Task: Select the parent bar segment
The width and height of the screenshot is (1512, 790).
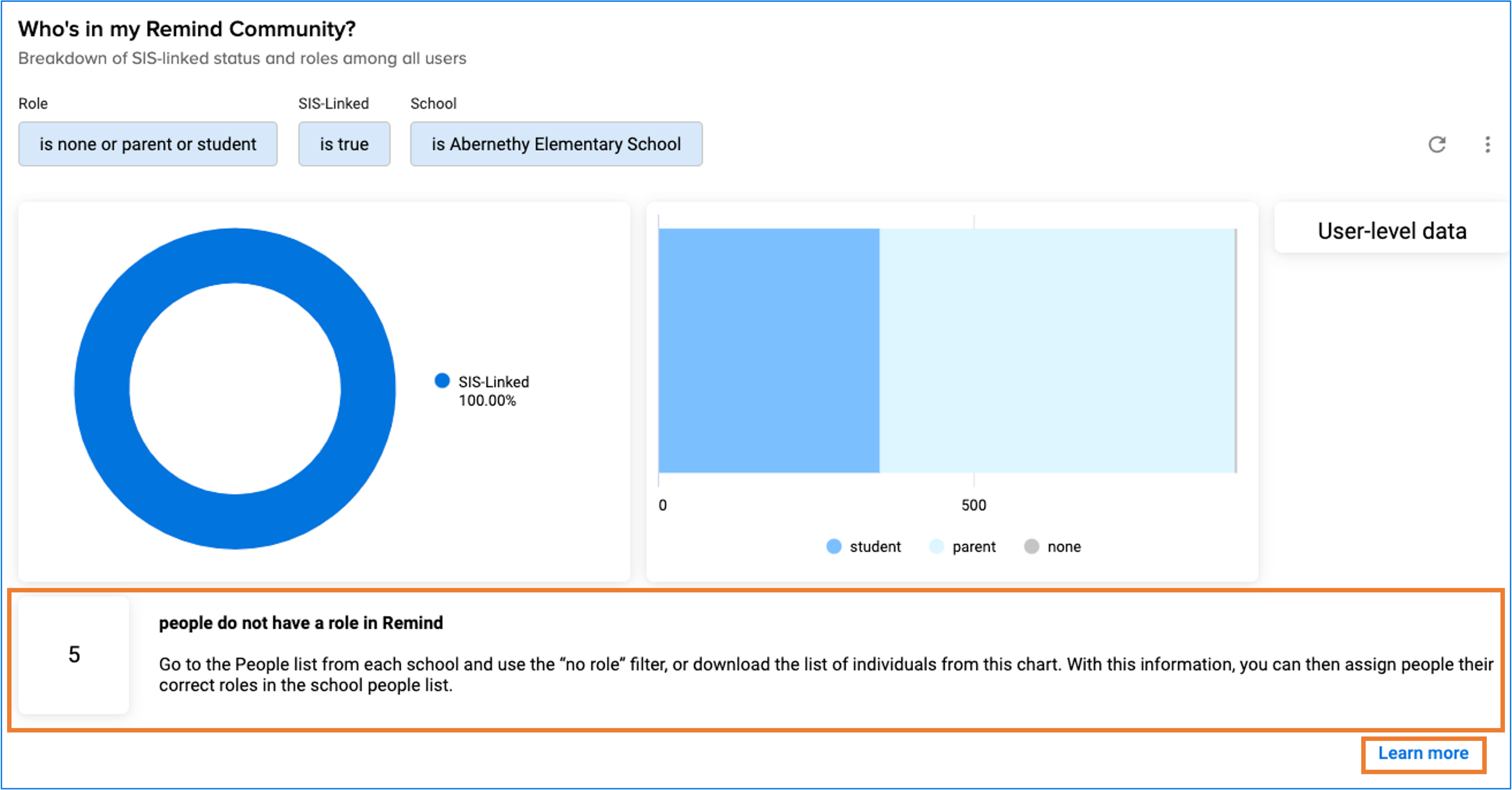Action: 1058,350
